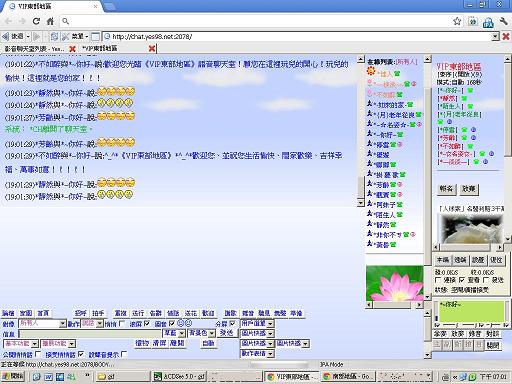The height and width of the screenshot is (384, 512).
Task: Toggle the 公開悄悄話 checkbox
Action: [38, 354]
